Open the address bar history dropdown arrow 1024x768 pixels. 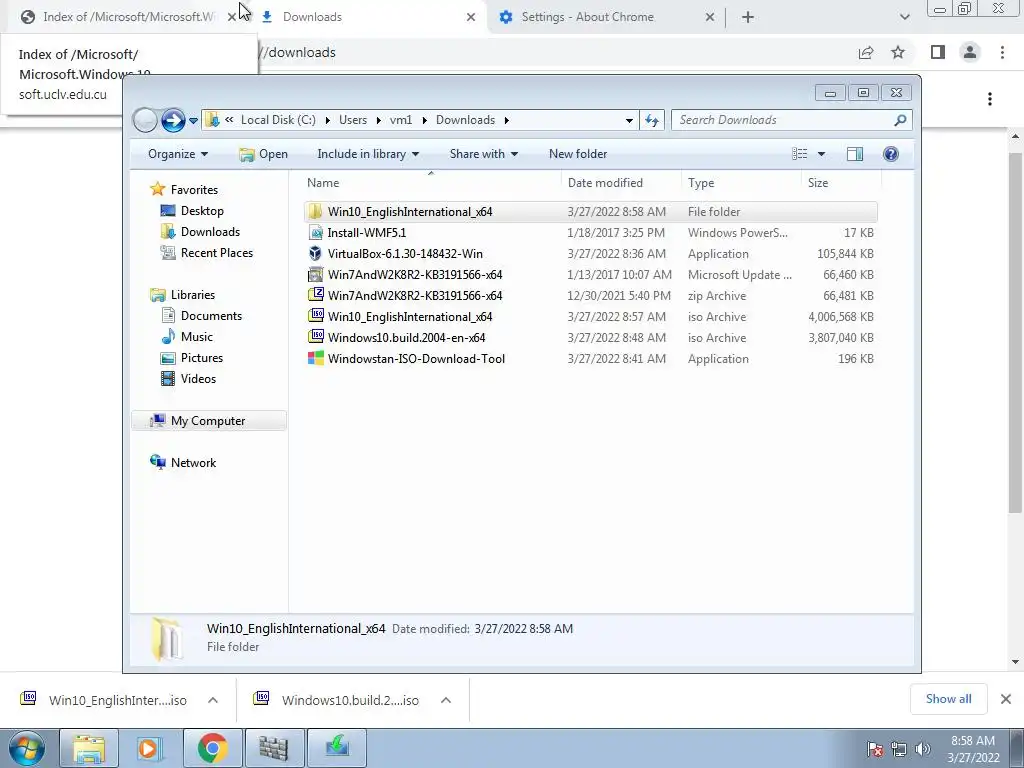[629, 120]
